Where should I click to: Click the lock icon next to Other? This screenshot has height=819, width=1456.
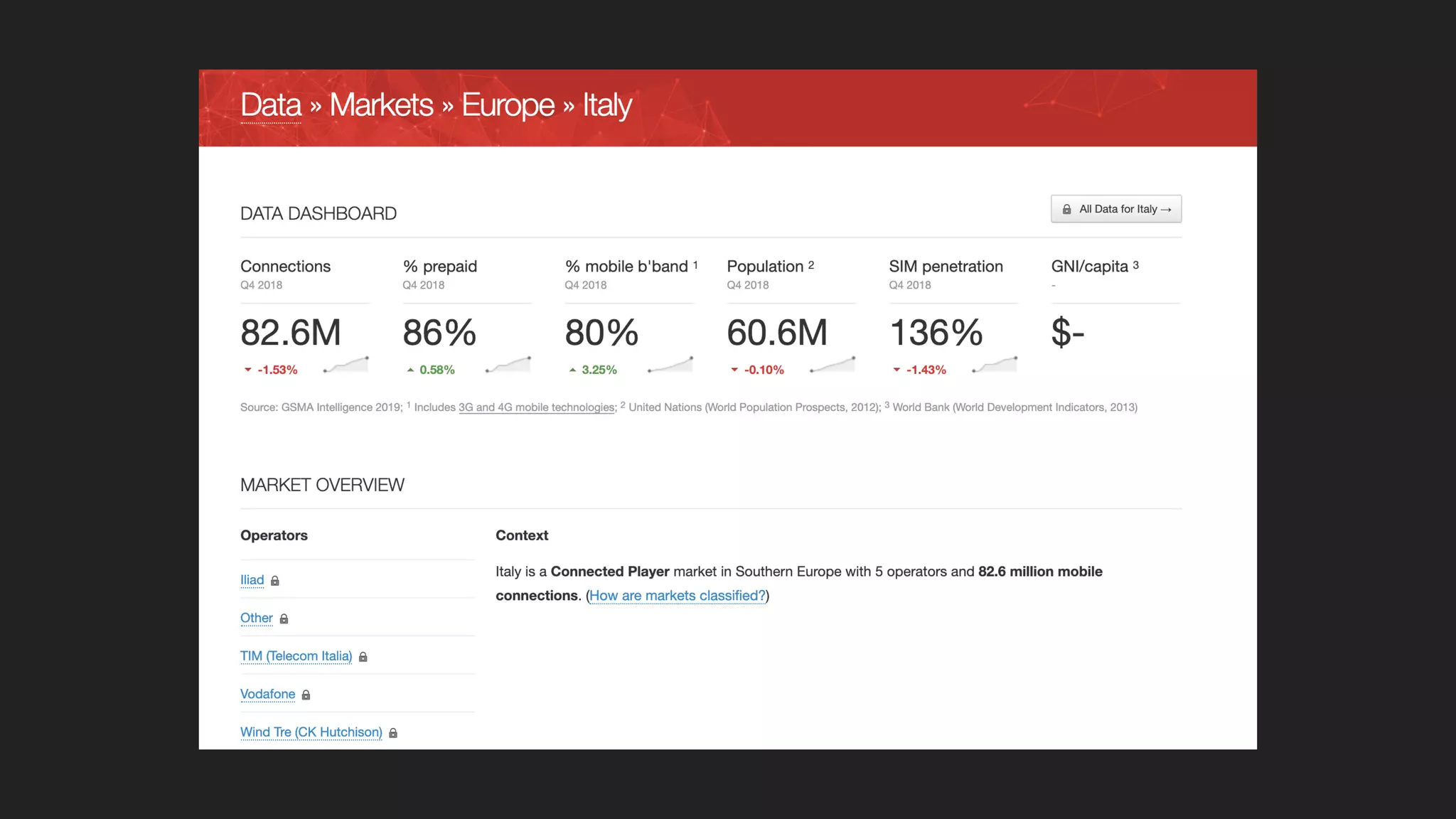[284, 619]
